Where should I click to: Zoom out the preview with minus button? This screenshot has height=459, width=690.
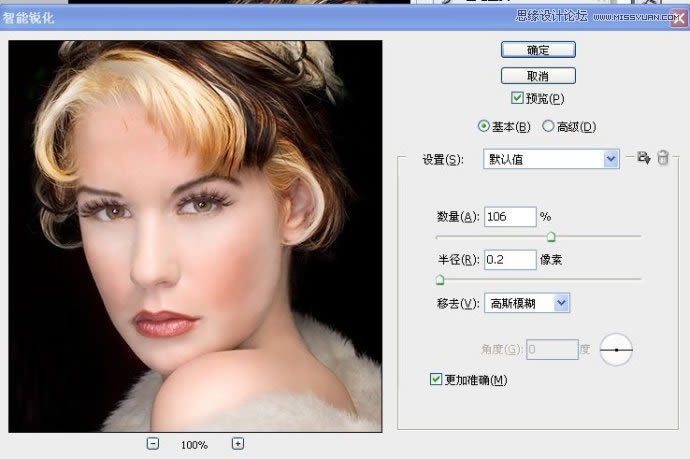click(153, 444)
